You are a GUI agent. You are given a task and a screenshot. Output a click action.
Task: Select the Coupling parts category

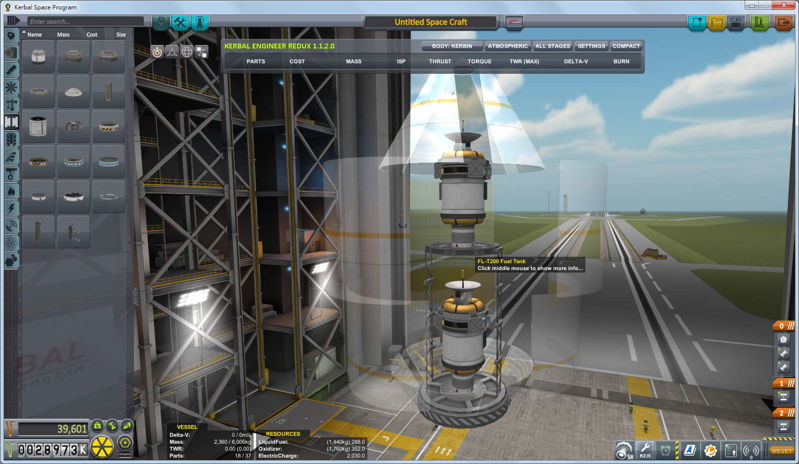(x=11, y=122)
